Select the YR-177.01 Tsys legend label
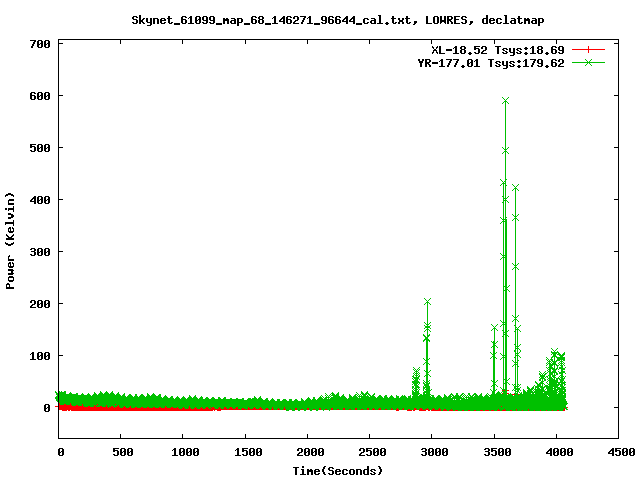The height and width of the screenshot is (480, 640). pyautogui.click(x=491, y=62)
